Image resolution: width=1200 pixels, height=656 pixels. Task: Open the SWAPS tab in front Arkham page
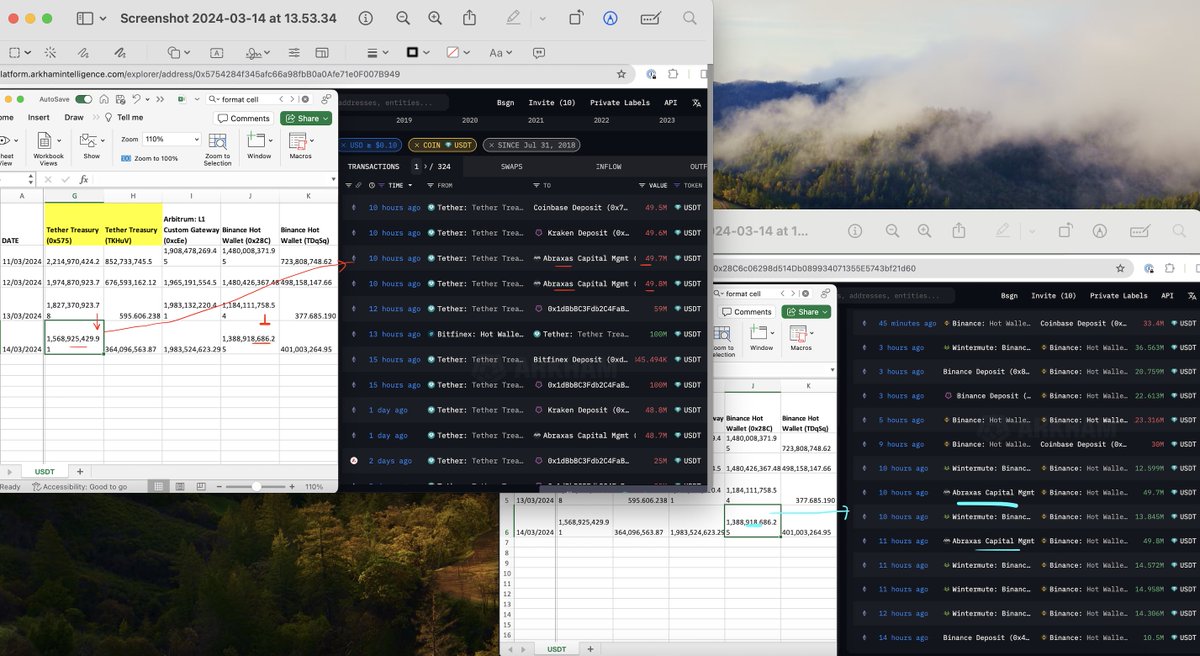click(x=512, y=167)
